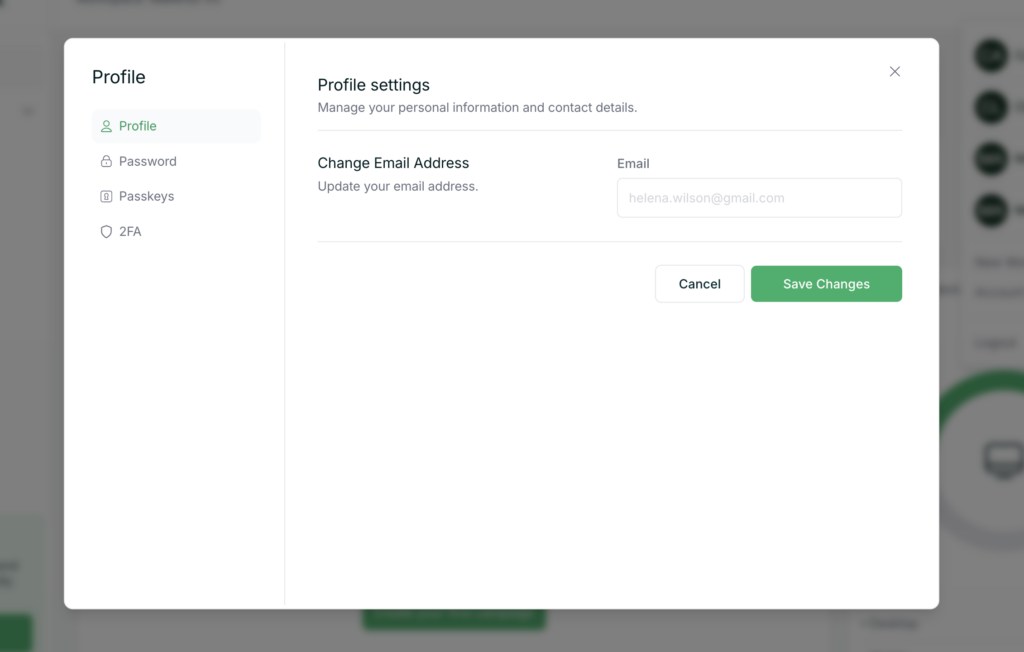Click the sidebar "Profile" title heading
Screen dimensions: 1024x652
pyautogui.click(x=118, y=77)
